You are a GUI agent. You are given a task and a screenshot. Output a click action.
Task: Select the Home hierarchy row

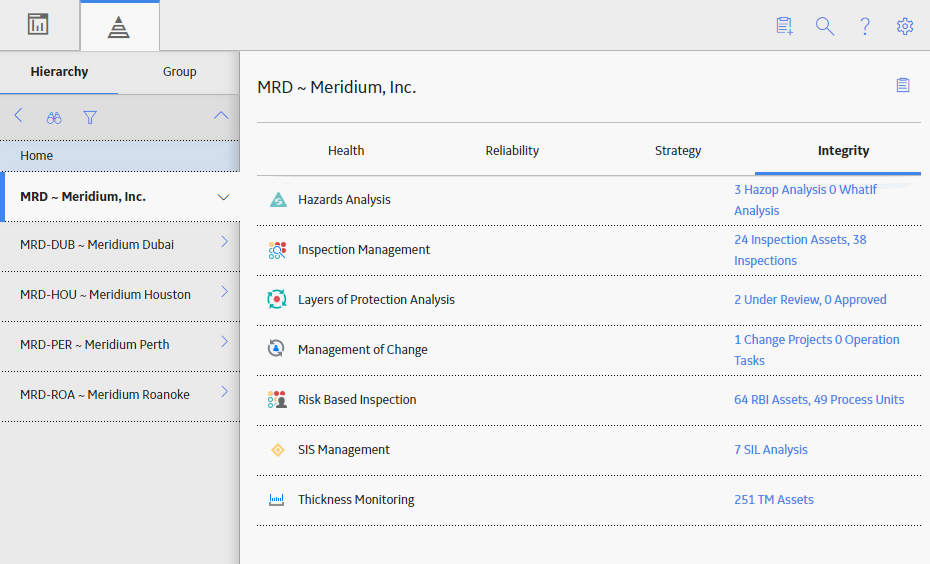(x=120, y=156)
